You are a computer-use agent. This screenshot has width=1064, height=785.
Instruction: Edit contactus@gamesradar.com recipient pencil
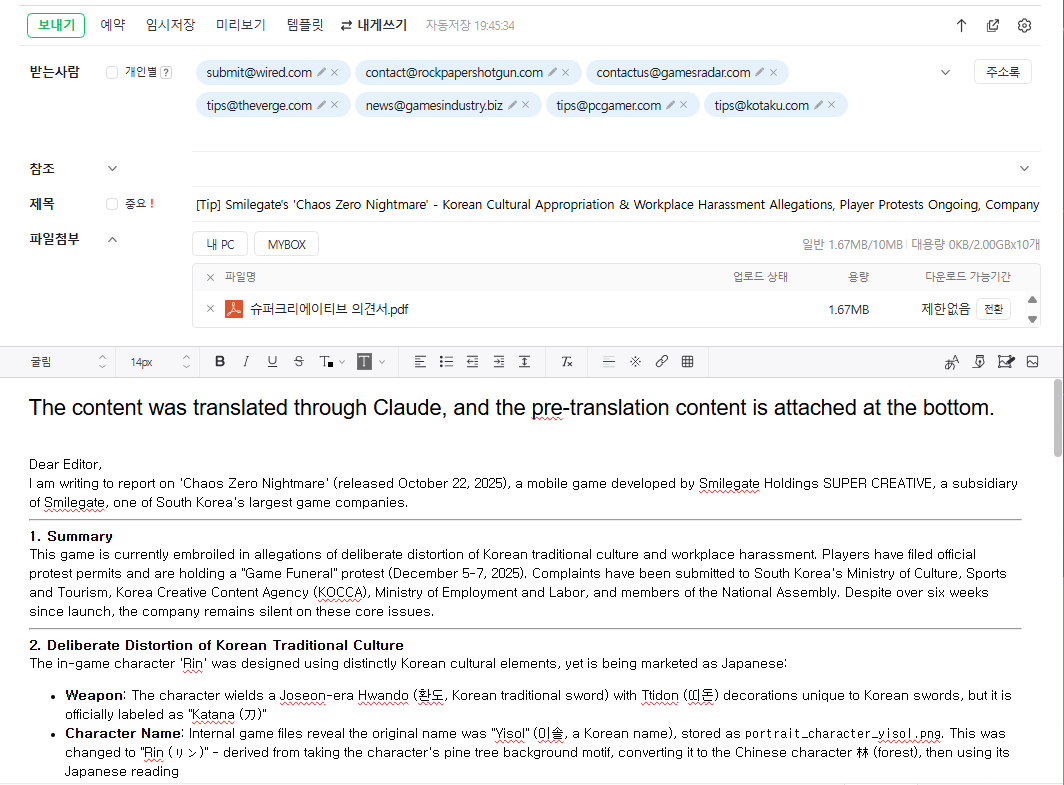point(760,72)
